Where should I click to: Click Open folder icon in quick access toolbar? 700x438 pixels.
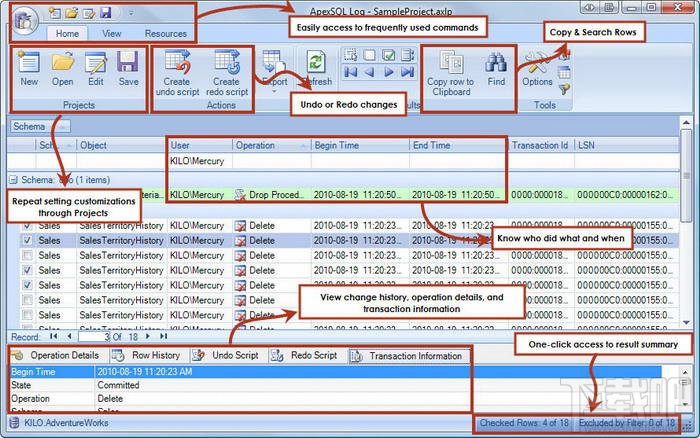pos(72,13)
